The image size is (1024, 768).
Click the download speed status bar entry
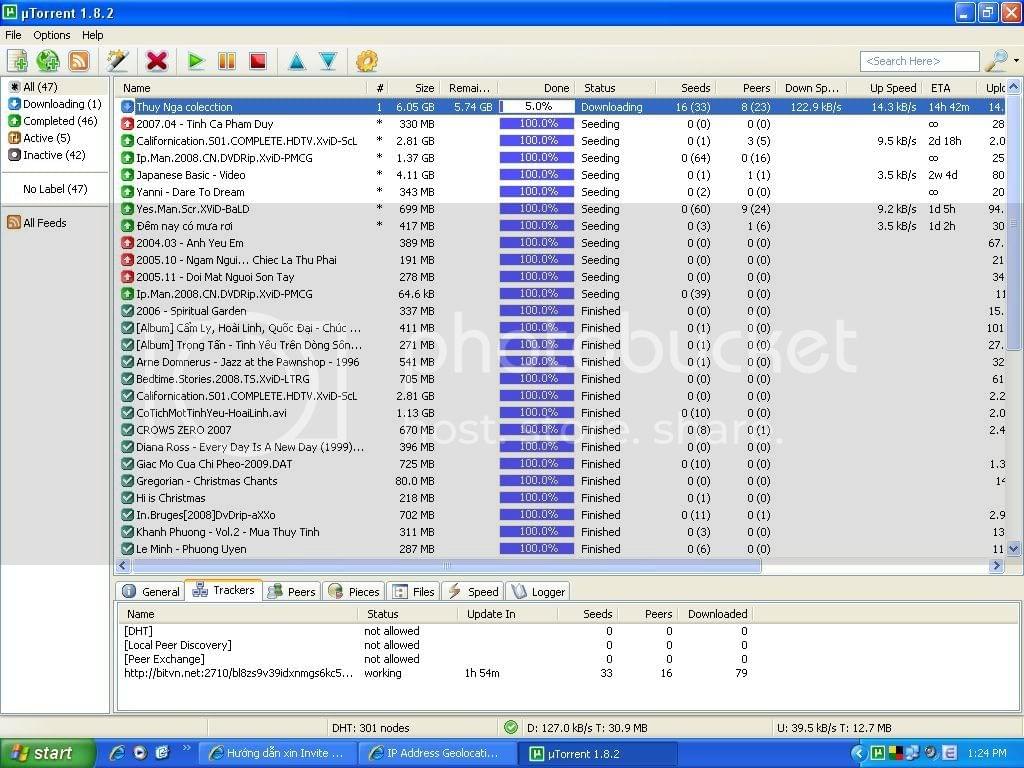[x=587, y=728]
